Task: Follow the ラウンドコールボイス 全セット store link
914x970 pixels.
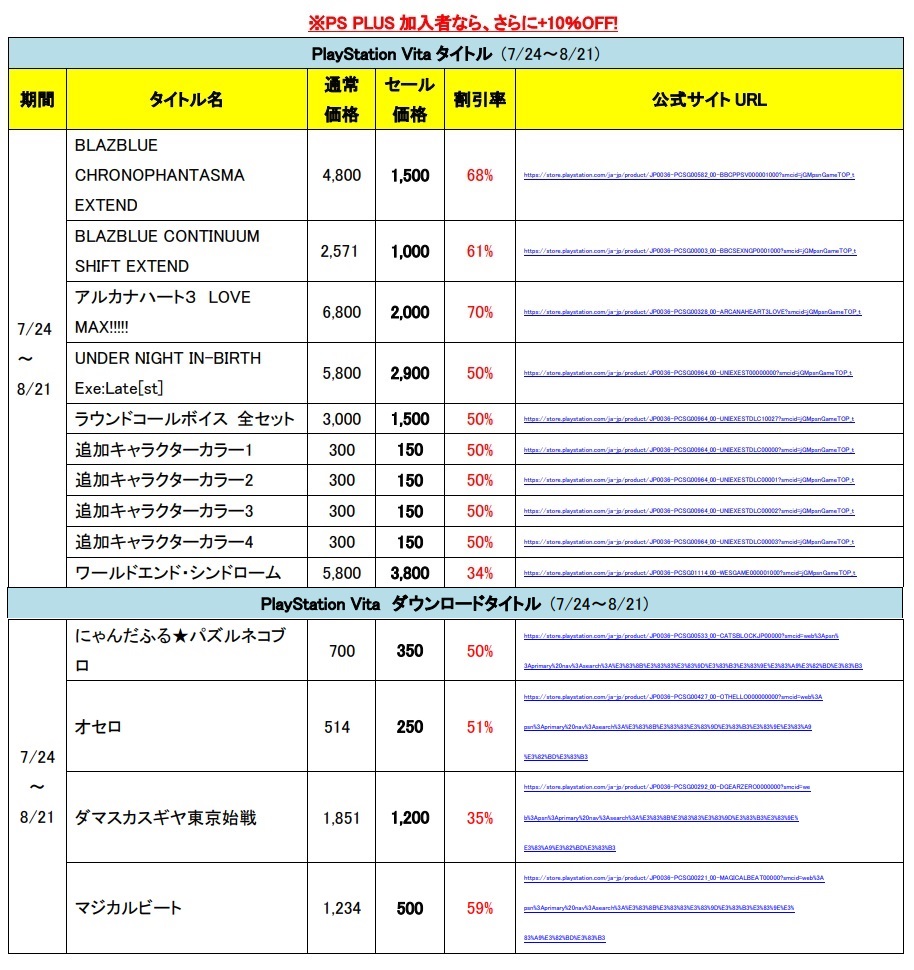Action: 689,419
